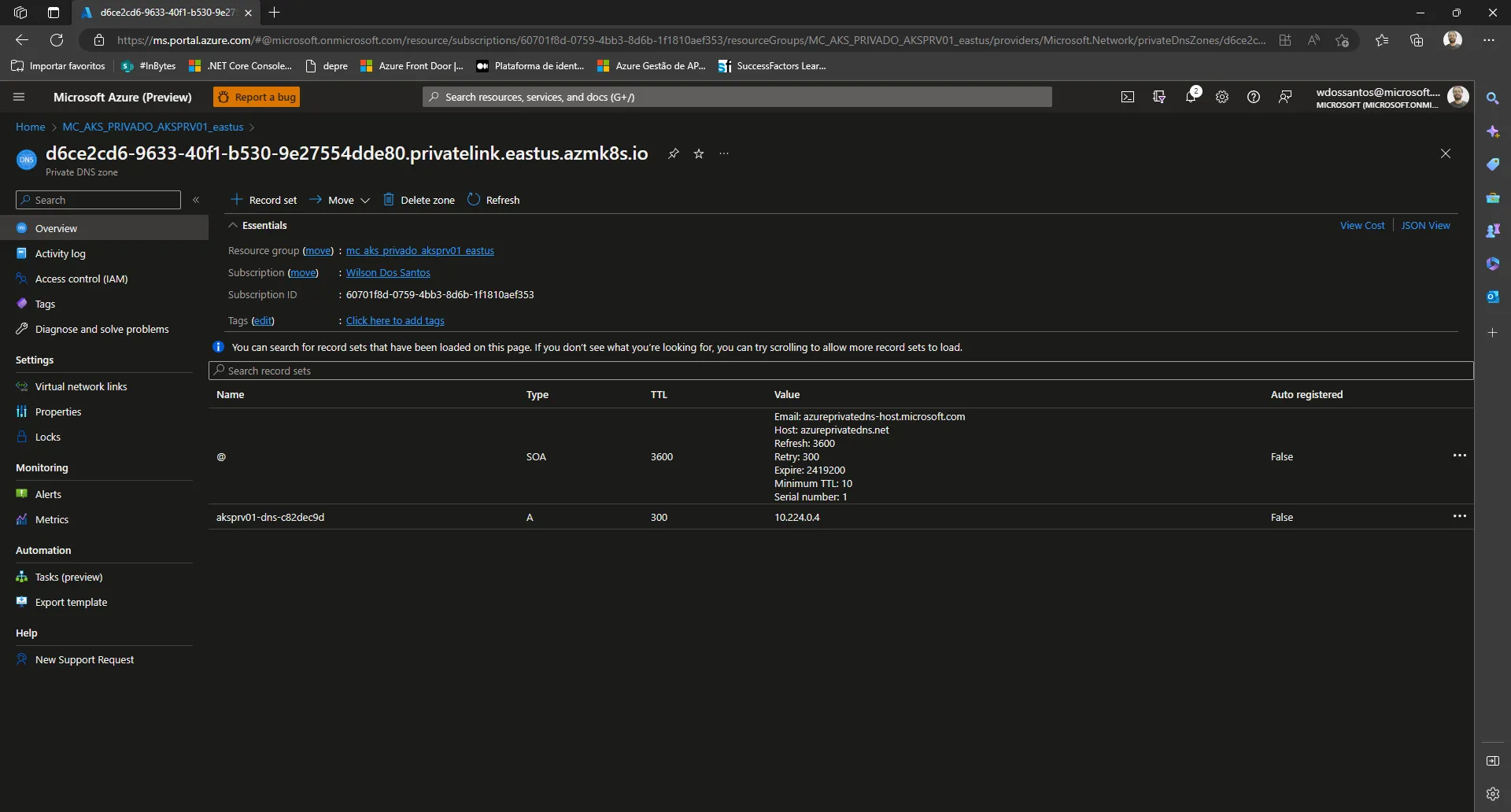The height and width of the screenshot is (812, 1511).
Task: Open the Directories and subscriptions filter icon
Action: click(x=1159, y=97)
